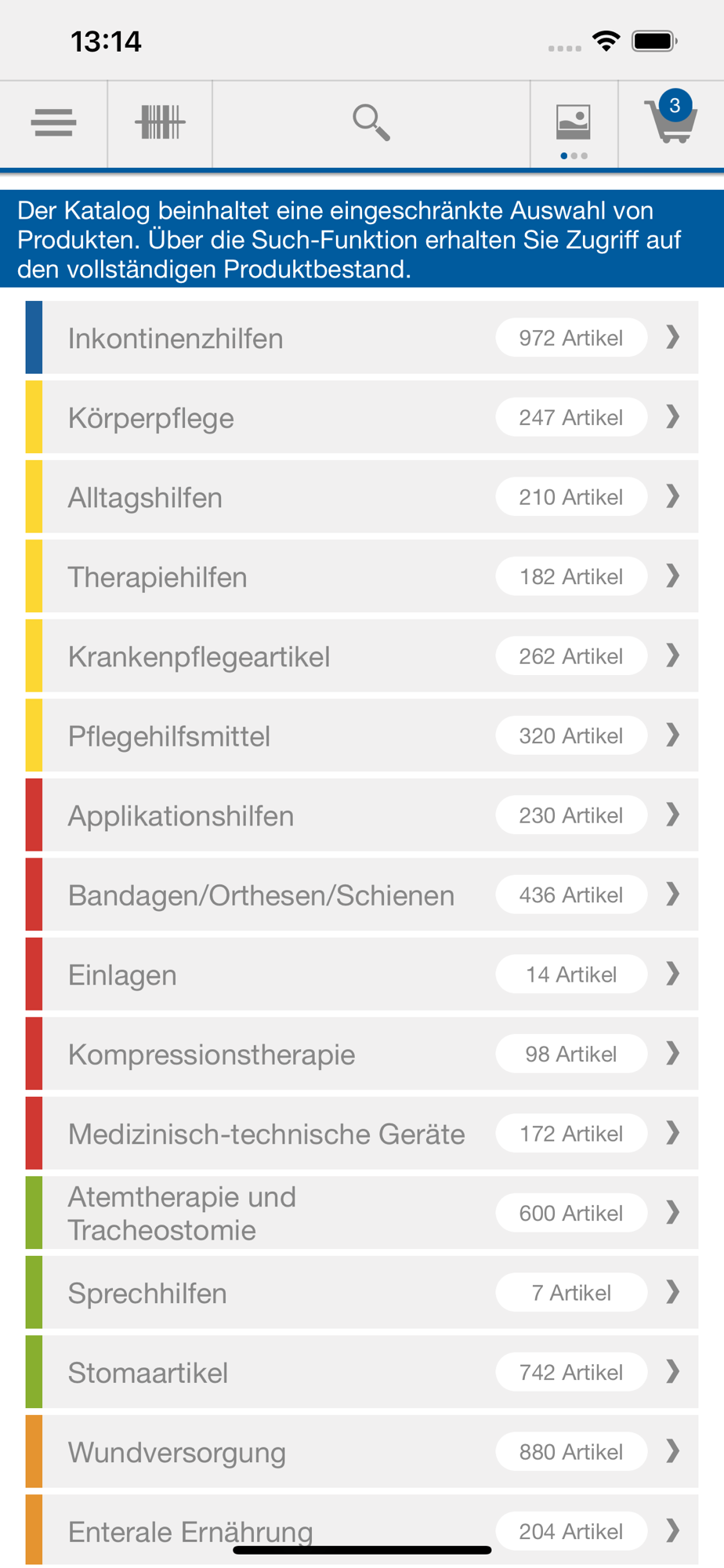This screenshot has width=724, height=1568.
Task: Open search with the magnifier icon
Action: pyautogui.click(x=371, y=122)
